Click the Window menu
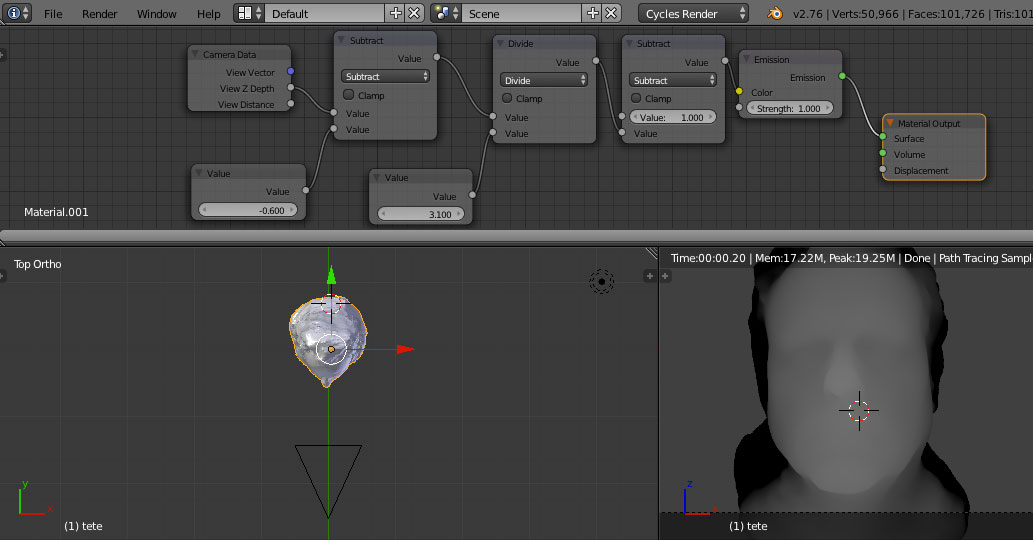The width and height of the screenshot is (1033, 540). [x=156, y=14]
